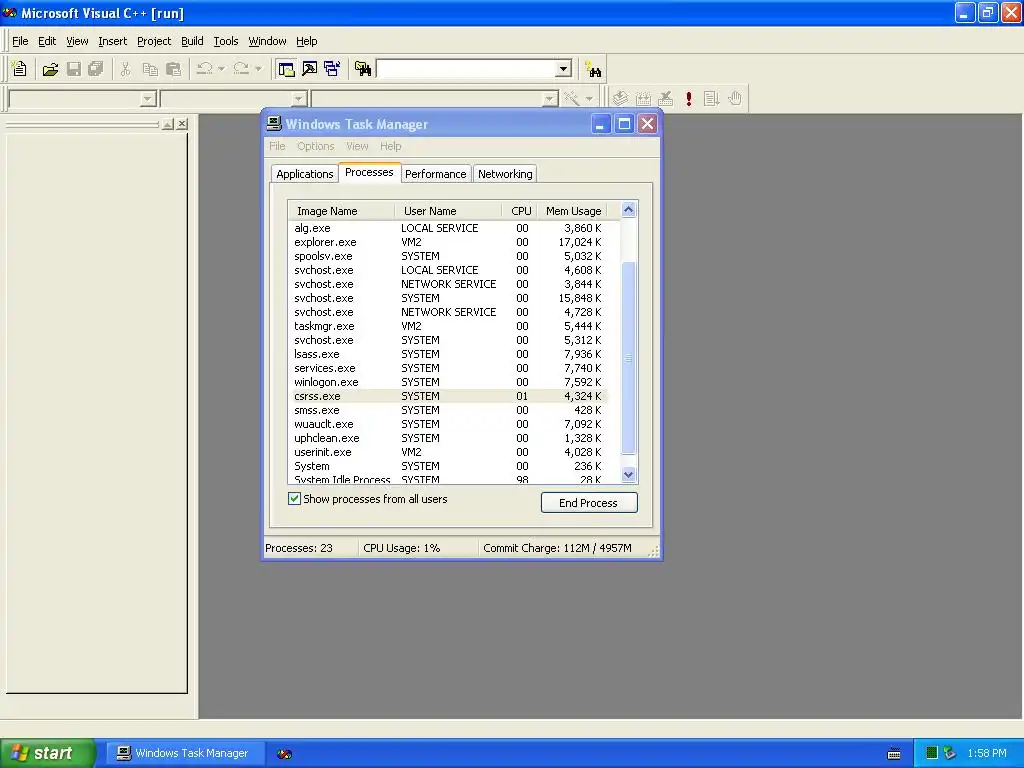This screenshot has height=768, width=1024.
Task: Click the Copy icon in toolbar
Action: pyautogui.click(x=150, y=69)
